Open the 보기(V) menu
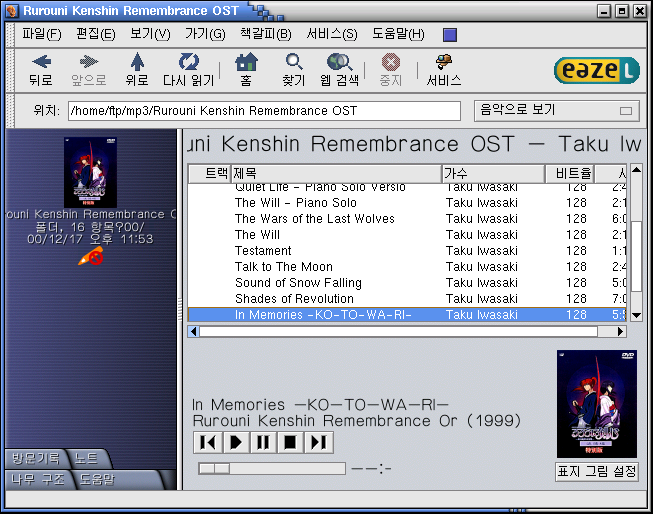Screen dimensions: 653x514 pos(150,34)
